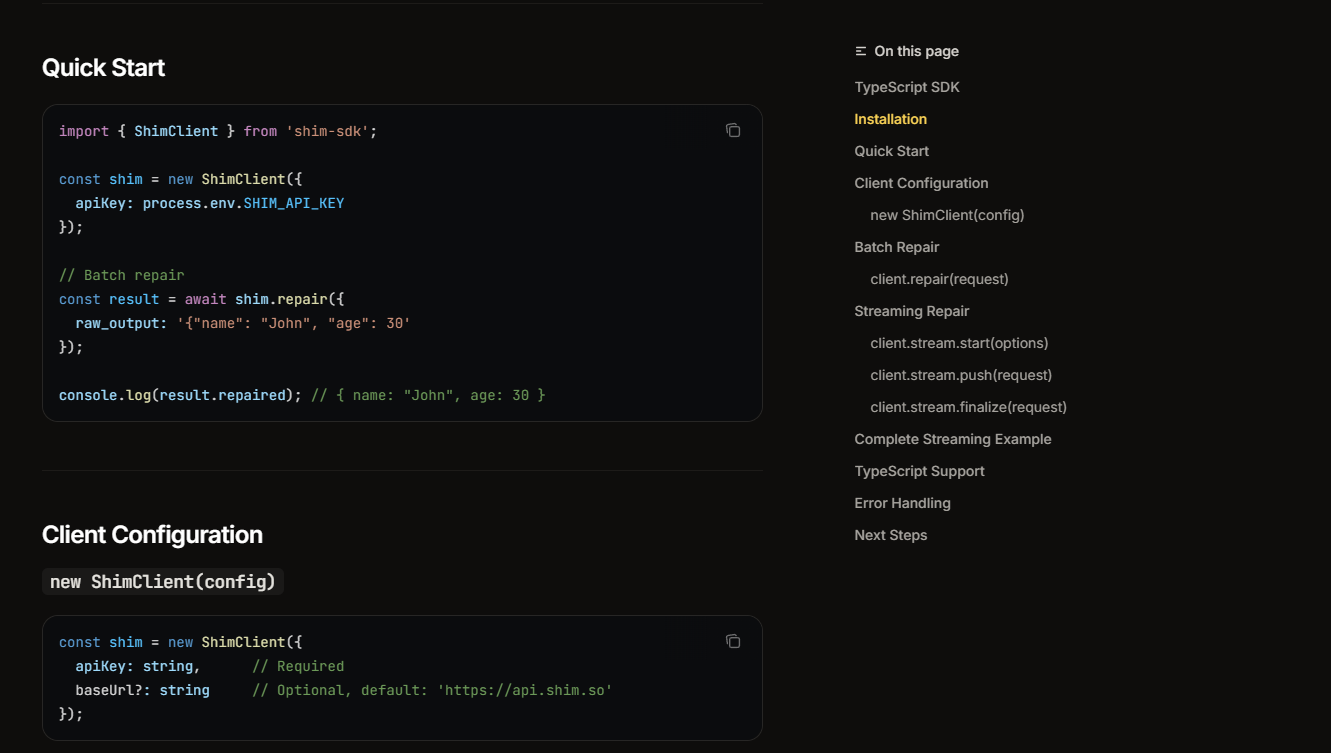Open Client Configuration in page outline
This screenshot has width=1331, height=753.
tap(921, 183)
